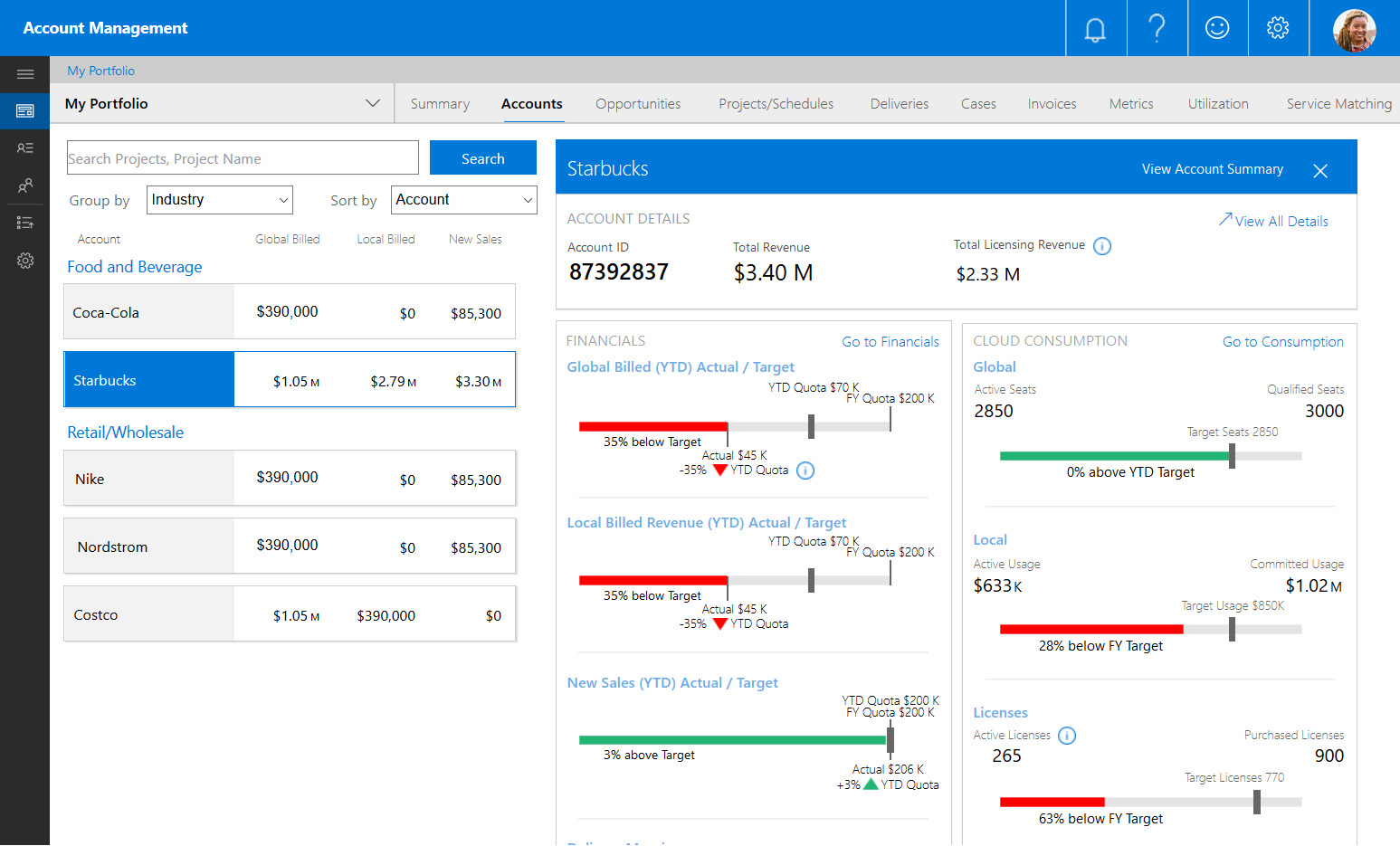Image resolution: width=1400 pixels, height=846 pixels.
Task: Open the user profile avatar
Action: click(x=1354, y=30)
